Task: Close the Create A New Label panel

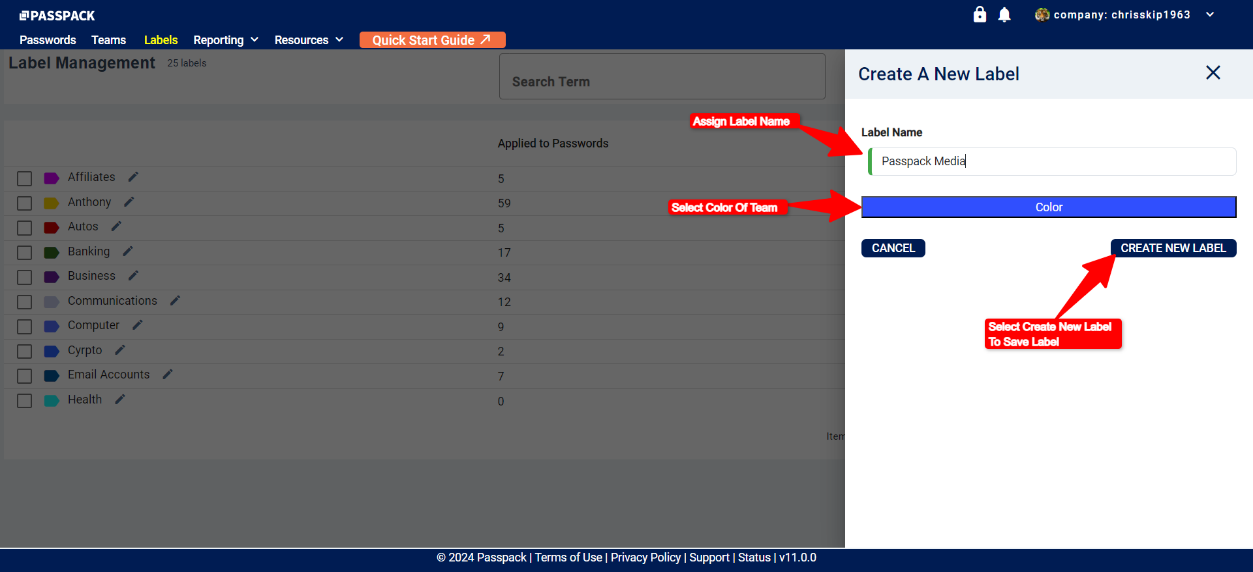Action: 1213,72
